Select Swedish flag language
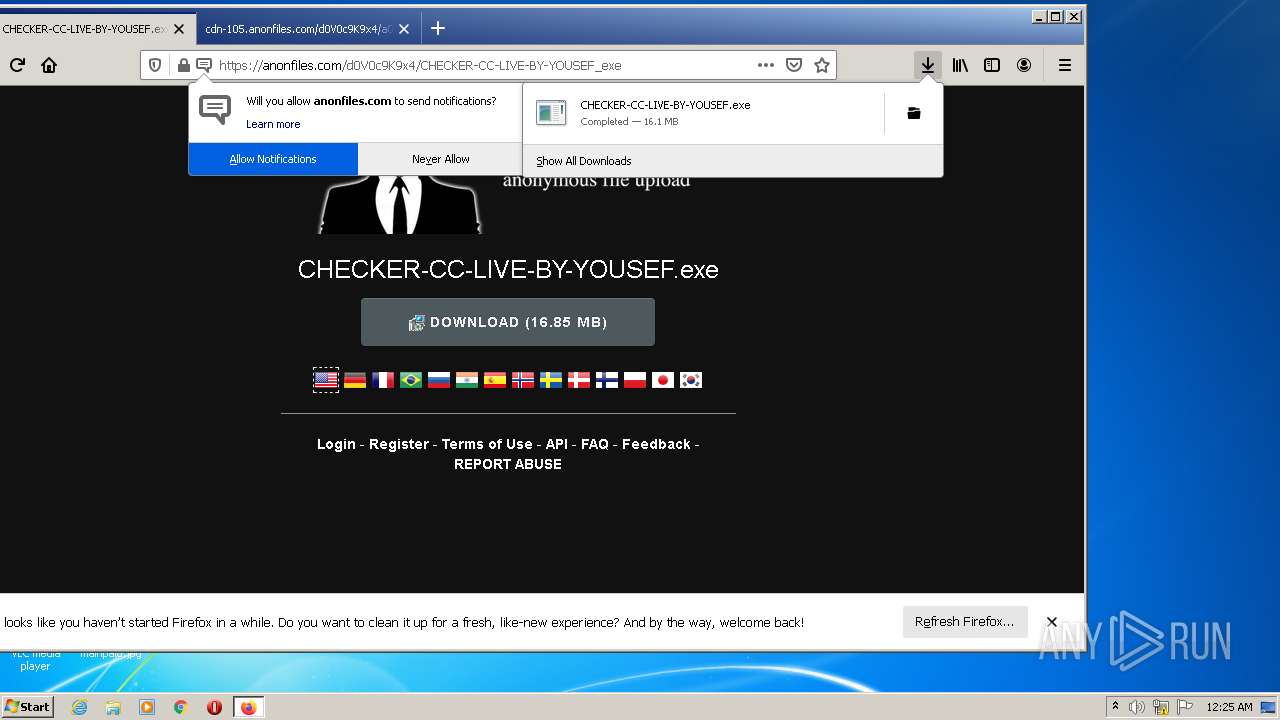This screenshot has width=1280, height=720. click(551, 380)
